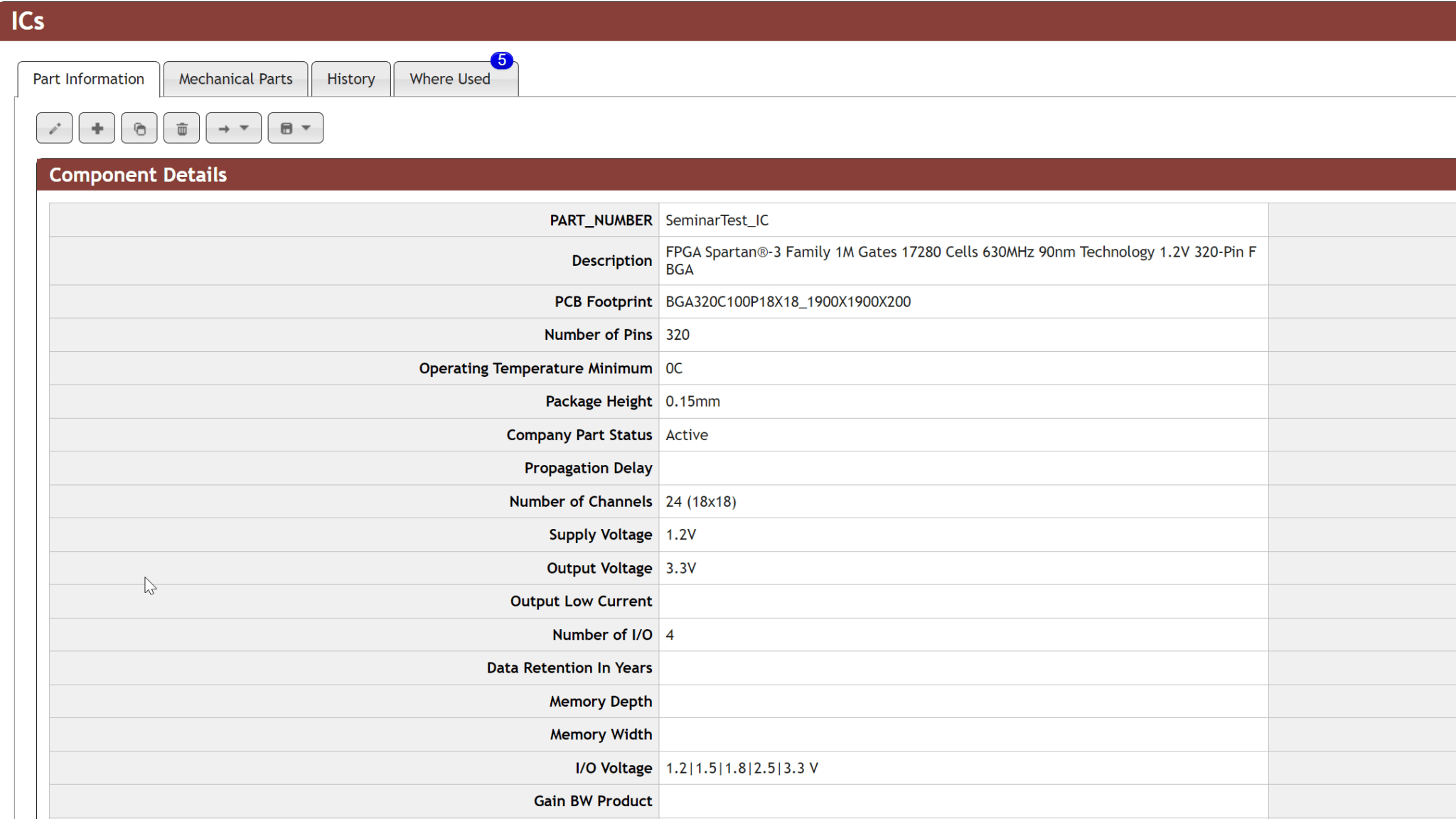Open the History tab
The height and width of the screenshot is (819, 1456).
[x=351, y=79]
